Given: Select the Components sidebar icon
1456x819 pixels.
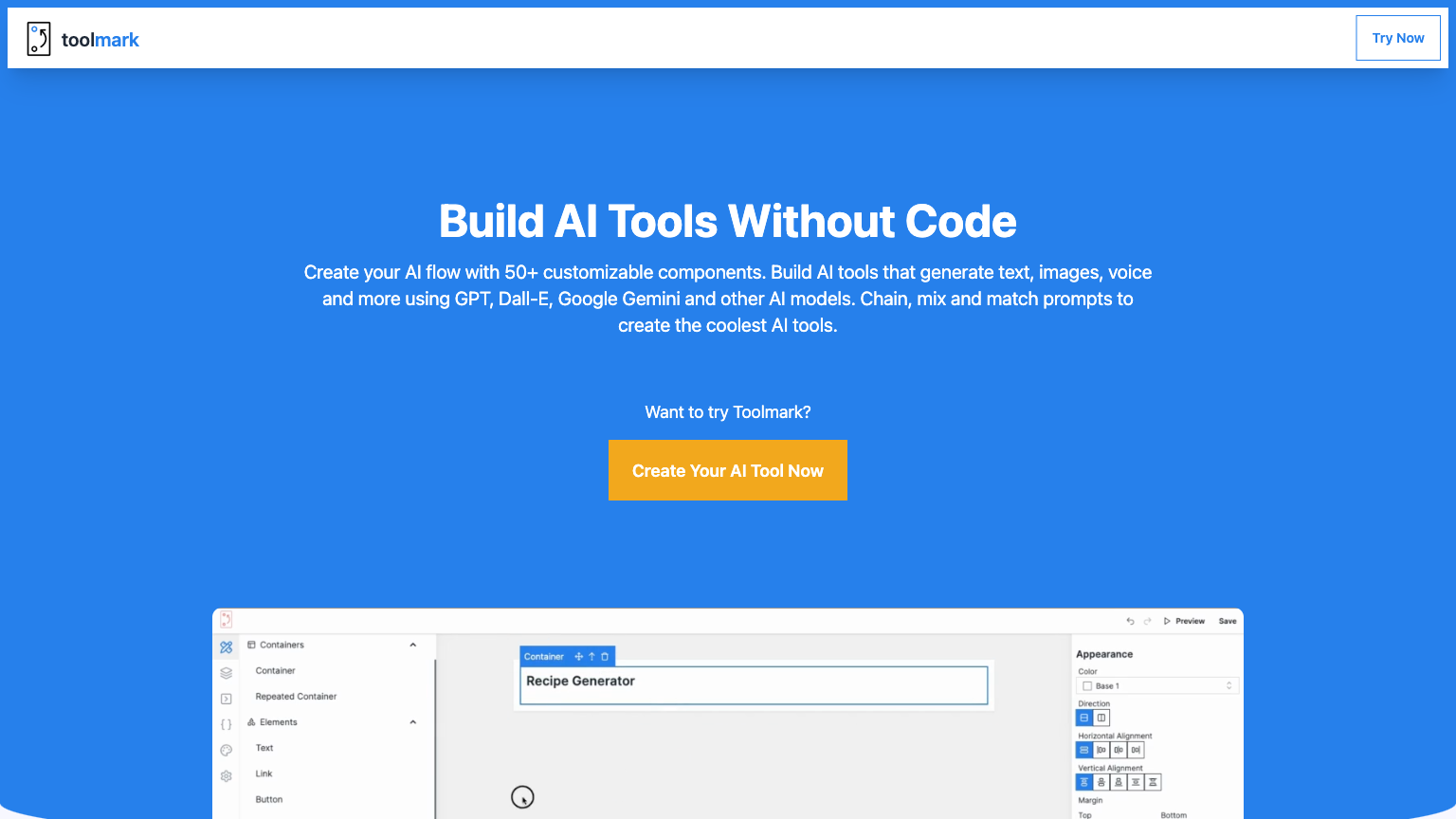Looking at the screenshot, I should tap(226, 647).
